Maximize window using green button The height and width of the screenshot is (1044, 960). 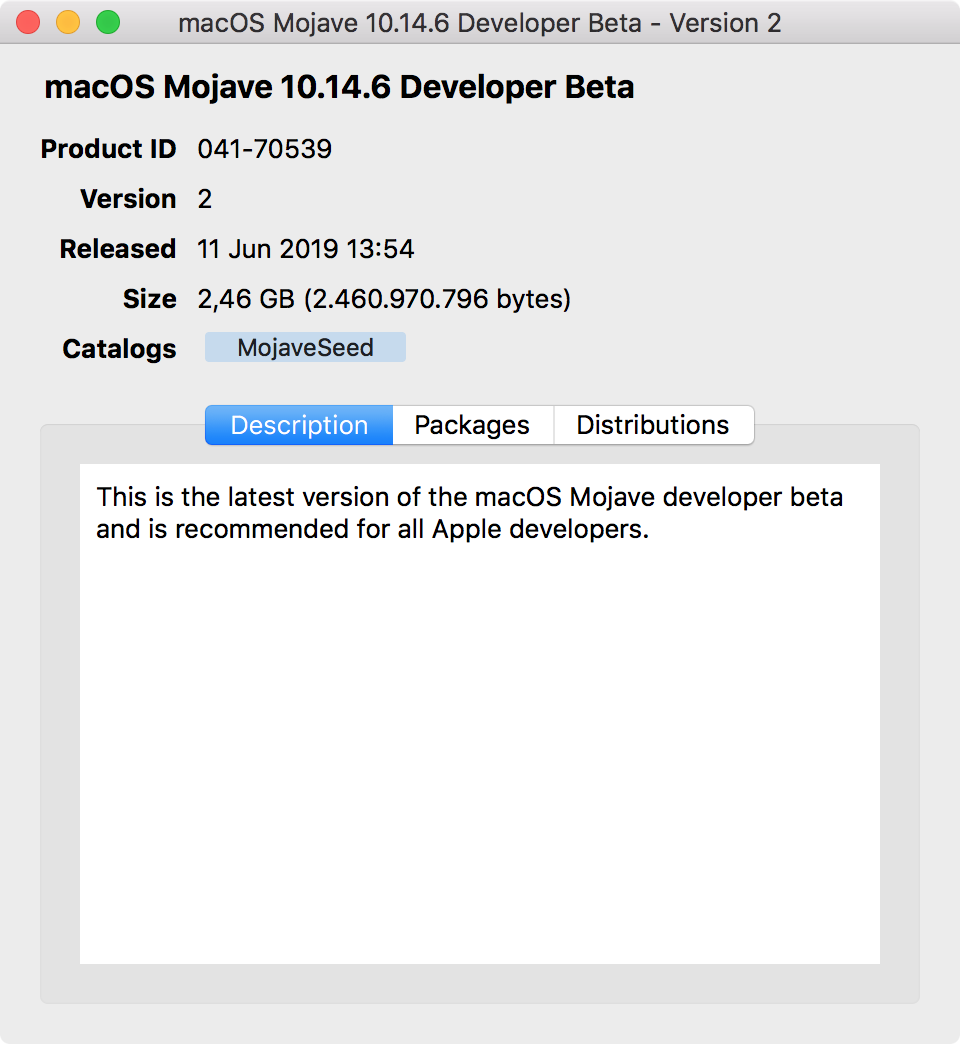point(108,22)
